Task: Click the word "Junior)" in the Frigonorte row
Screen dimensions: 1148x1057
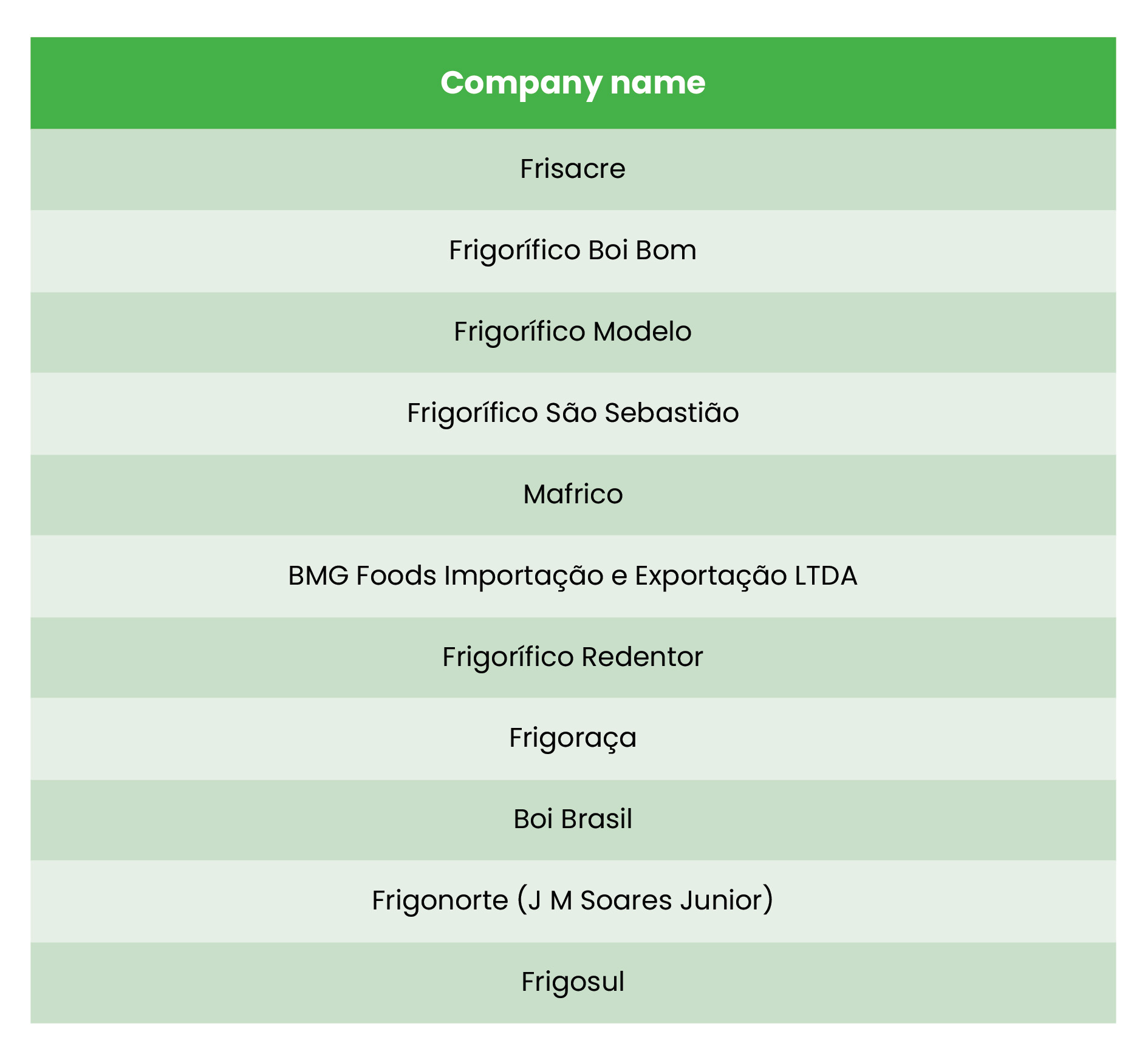Action: 726,900
